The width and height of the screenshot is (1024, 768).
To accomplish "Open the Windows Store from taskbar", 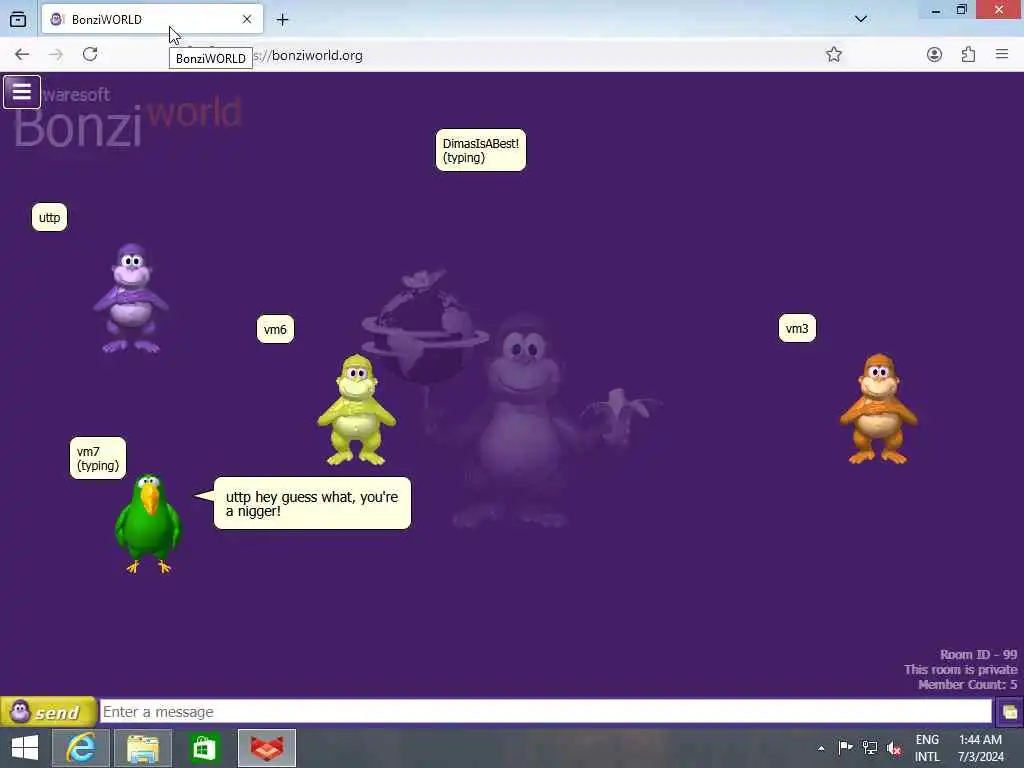I will click(x=204, y=748).
